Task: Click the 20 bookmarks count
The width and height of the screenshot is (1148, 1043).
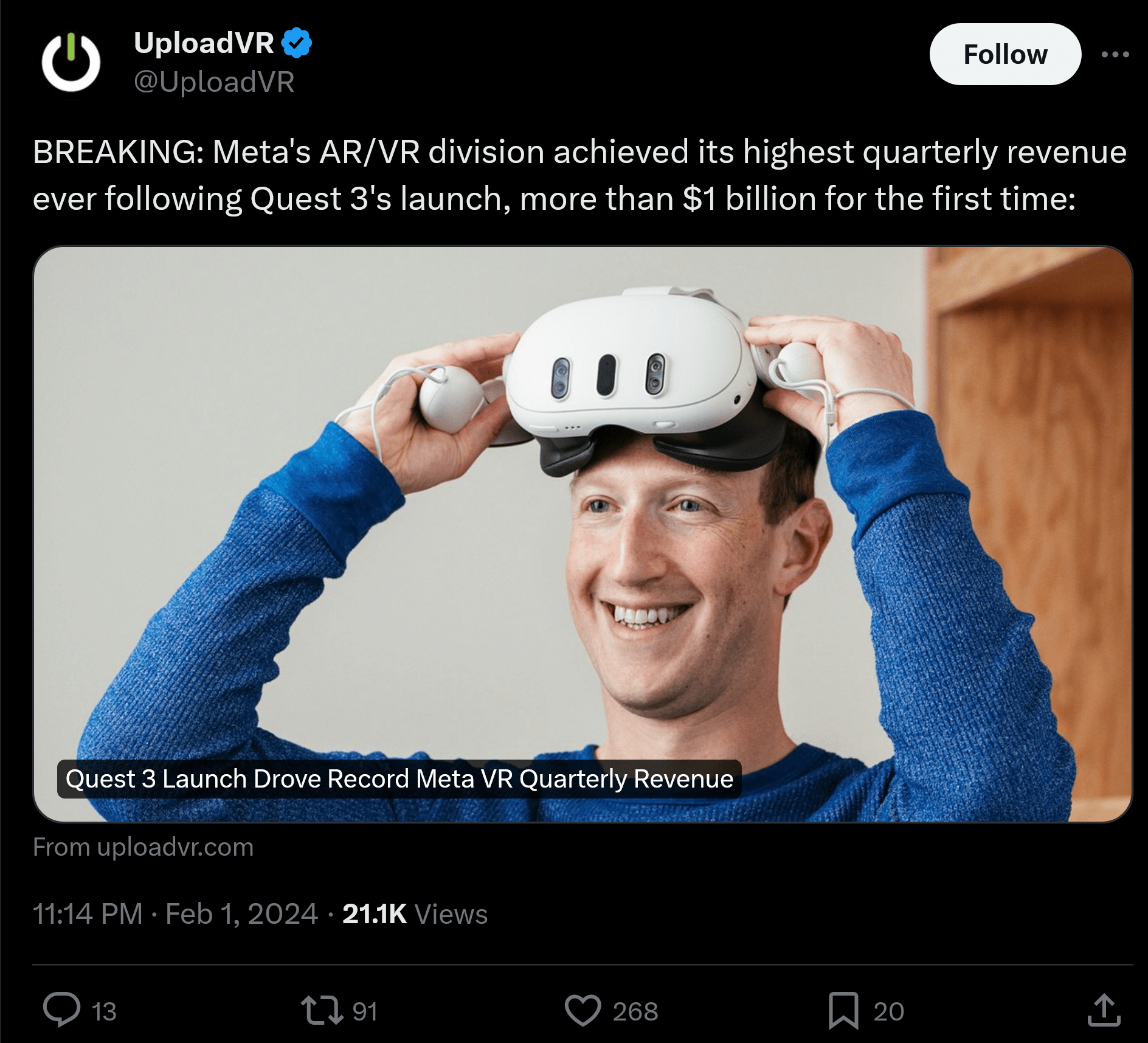Action: coord(889,1011)
